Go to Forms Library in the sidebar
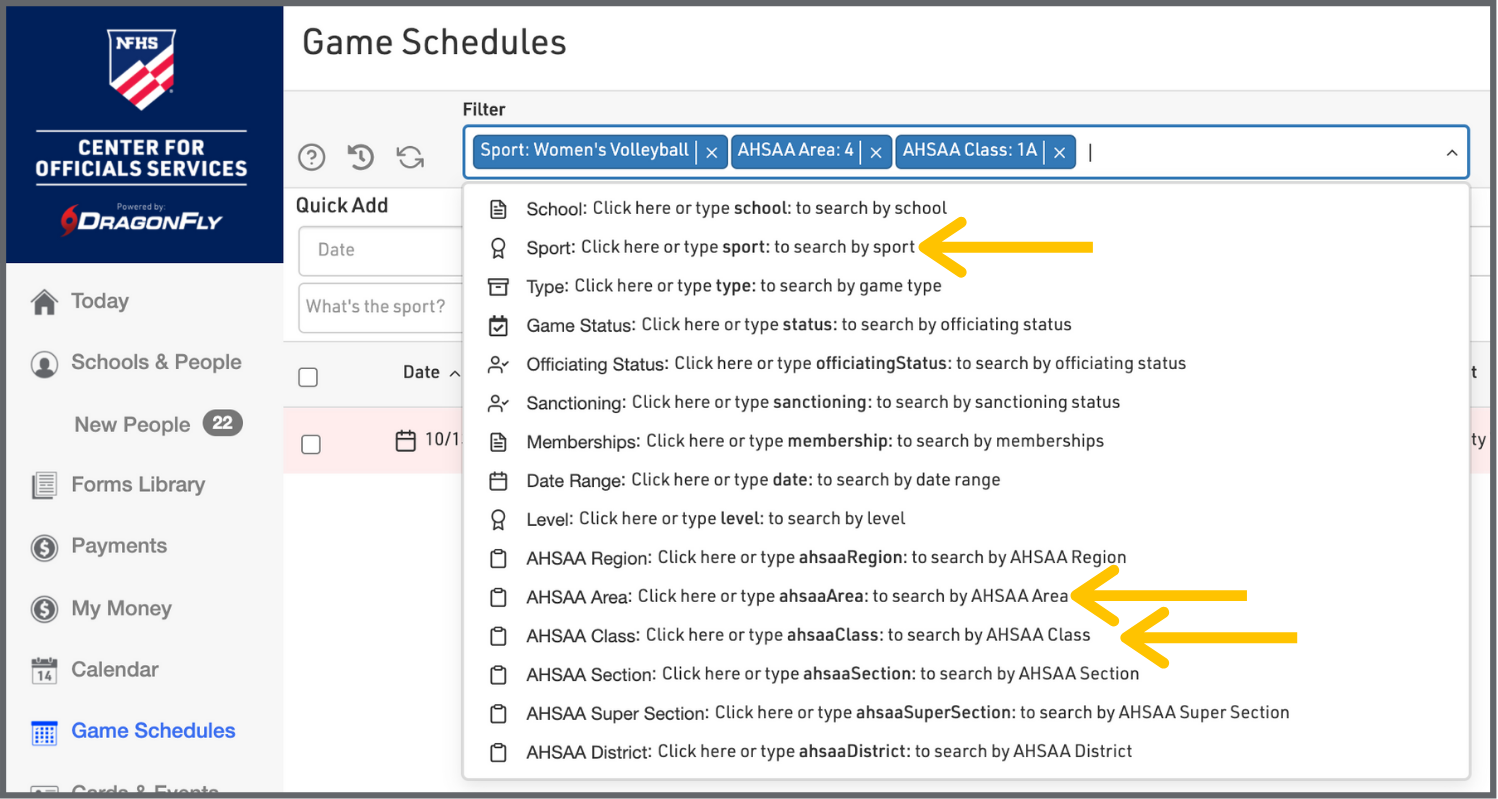This screenshot has width=1498, height=799. (x=137, y=485)
